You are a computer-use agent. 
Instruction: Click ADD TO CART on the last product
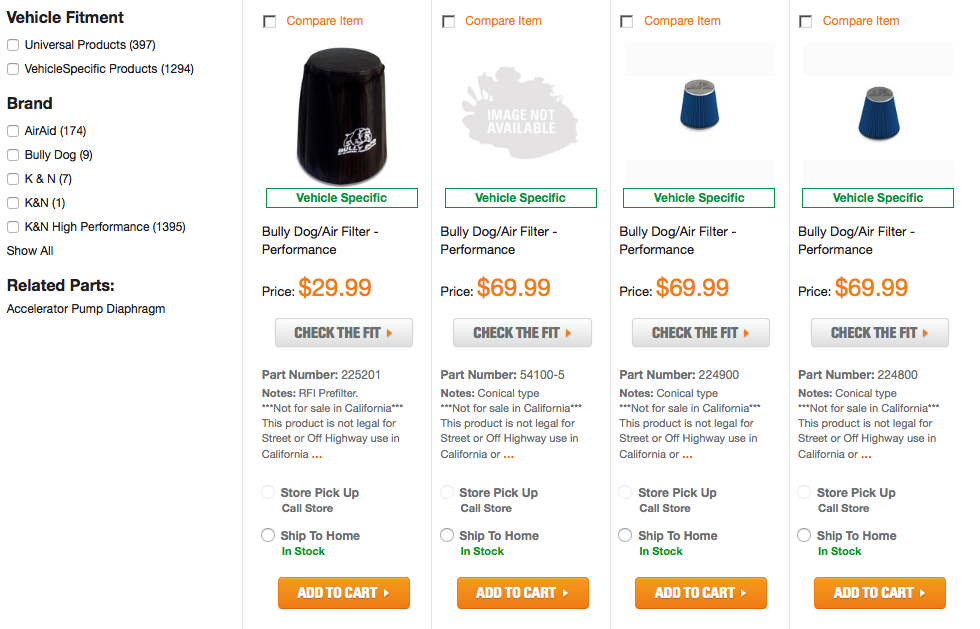879,592
